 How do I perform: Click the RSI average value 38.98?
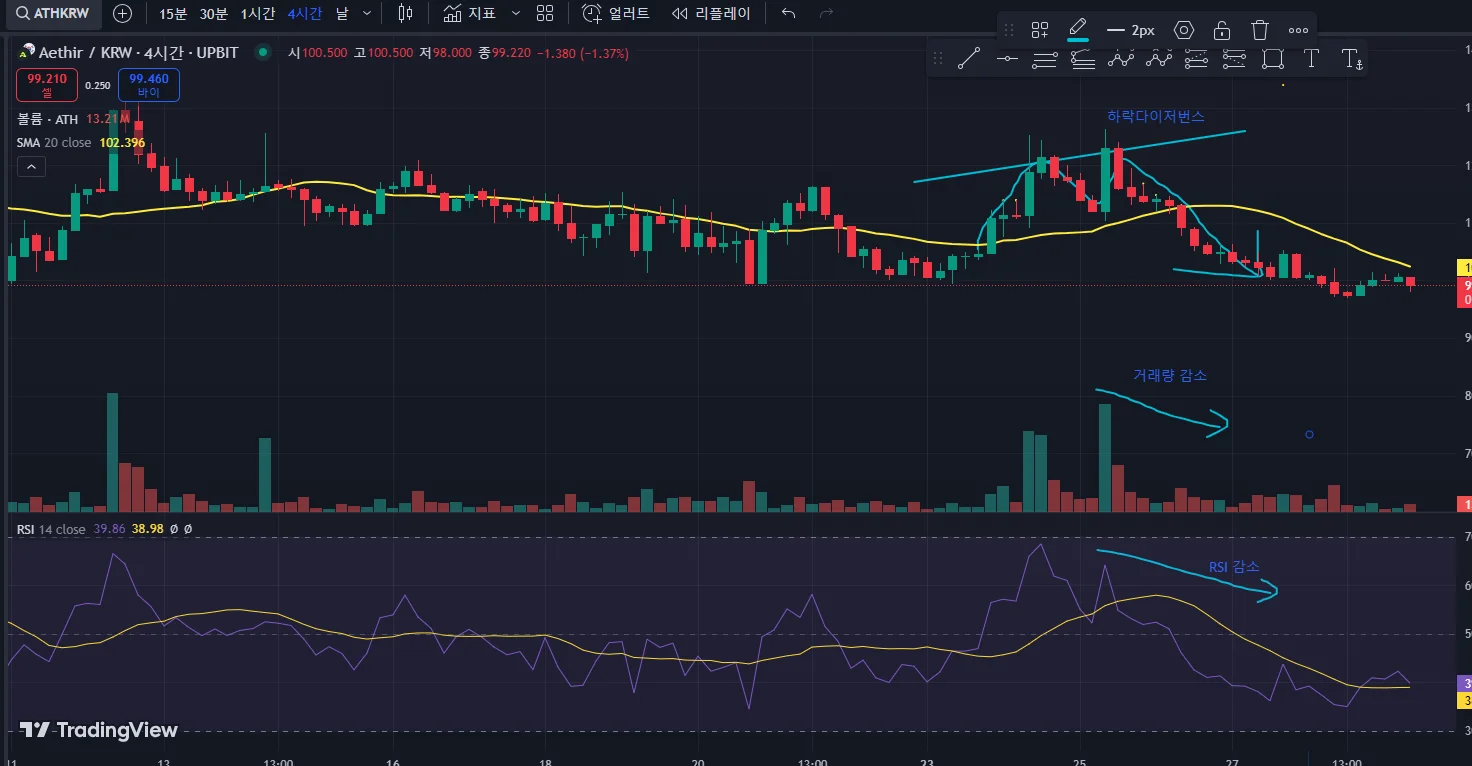coord(147,529)
